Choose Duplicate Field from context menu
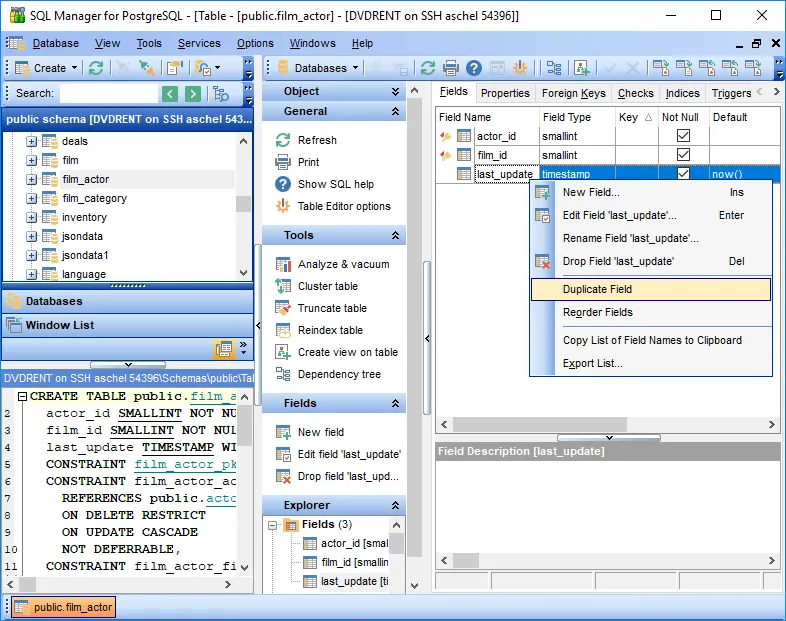 (651, 289)
